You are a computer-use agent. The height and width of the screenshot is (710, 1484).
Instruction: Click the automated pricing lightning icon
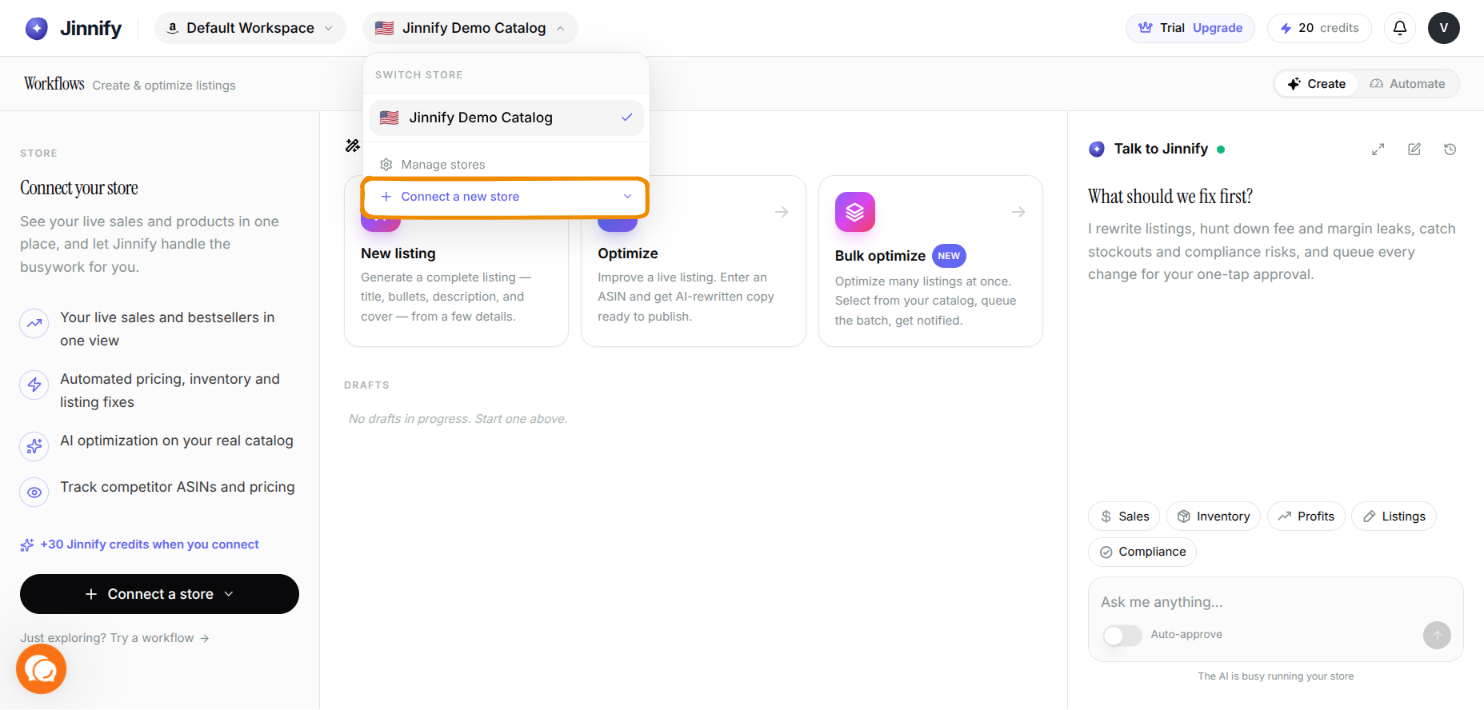click(x=35, y=385)
